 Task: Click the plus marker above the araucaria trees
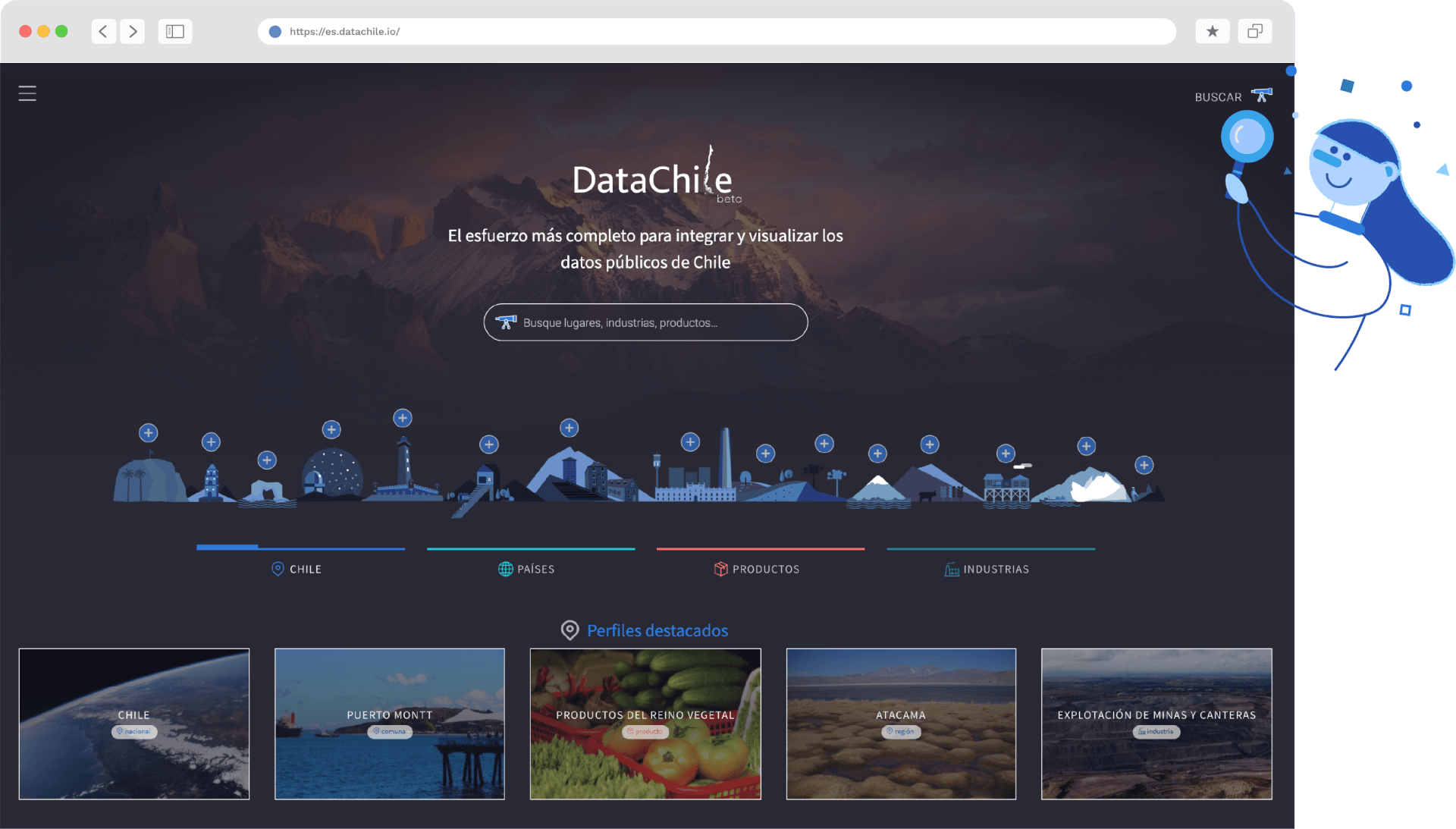(824, 444)
